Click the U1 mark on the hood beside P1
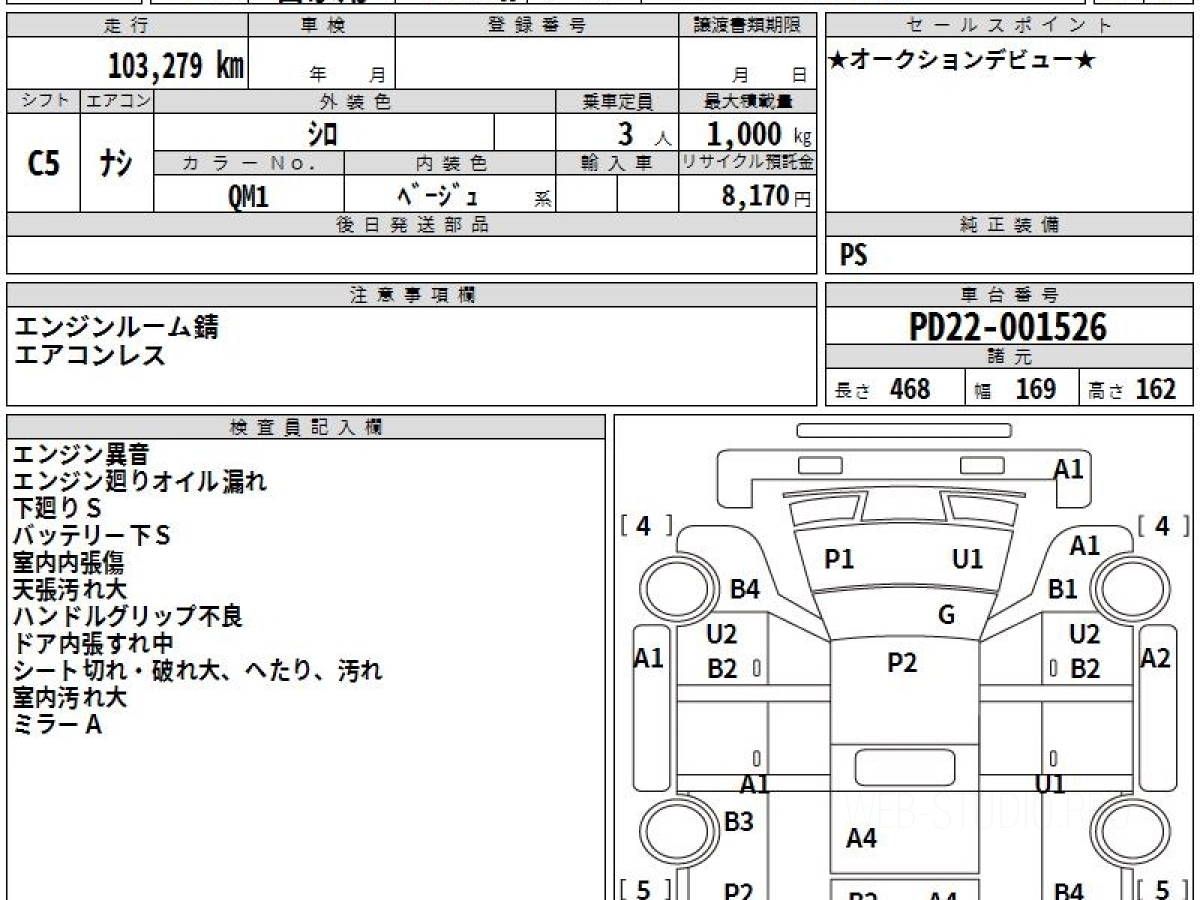Screen dimensions: 1200x900 [x=968, y=560]
